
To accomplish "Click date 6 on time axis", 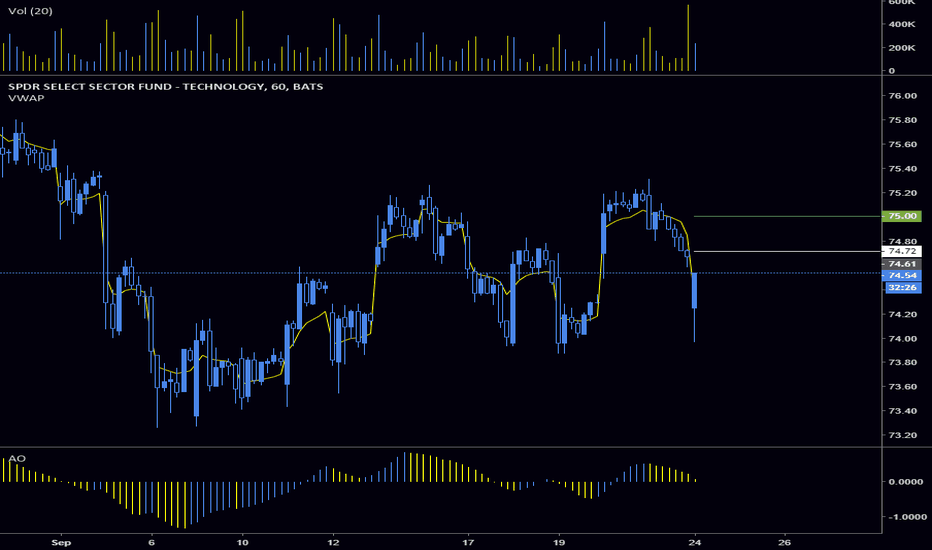I will click(152, 542).
